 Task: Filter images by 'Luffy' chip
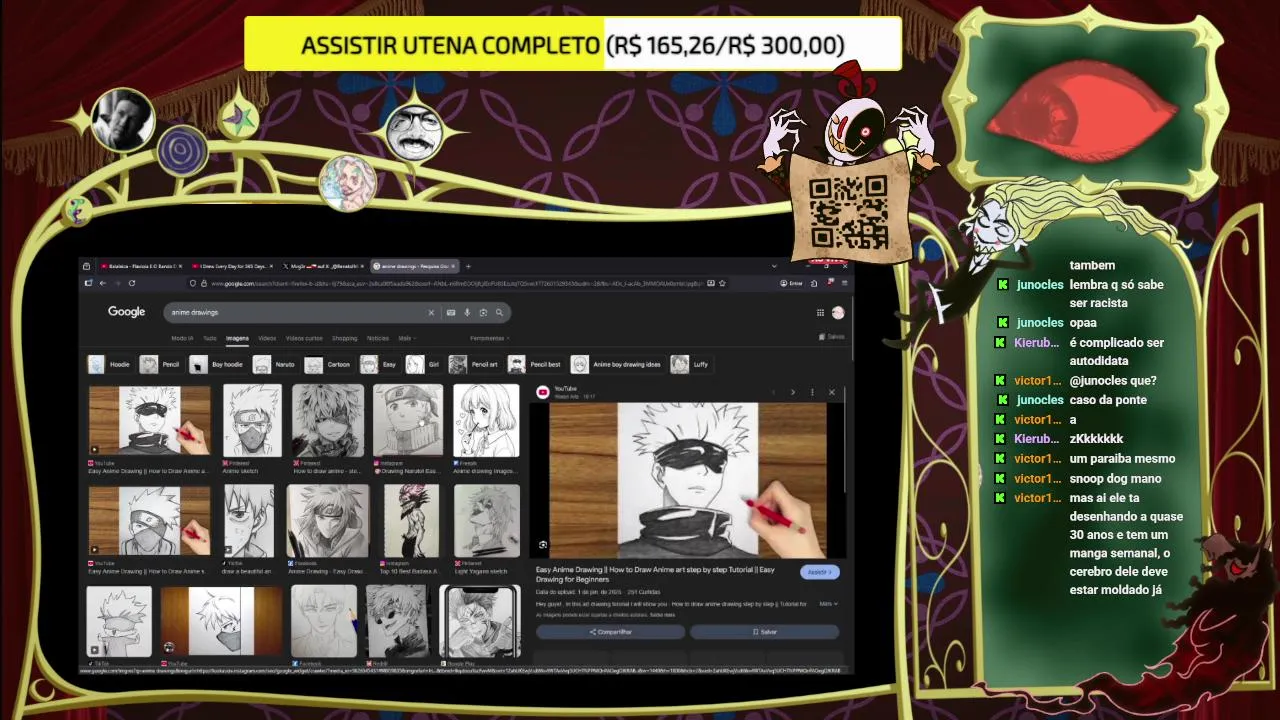[x=690, y=364]
